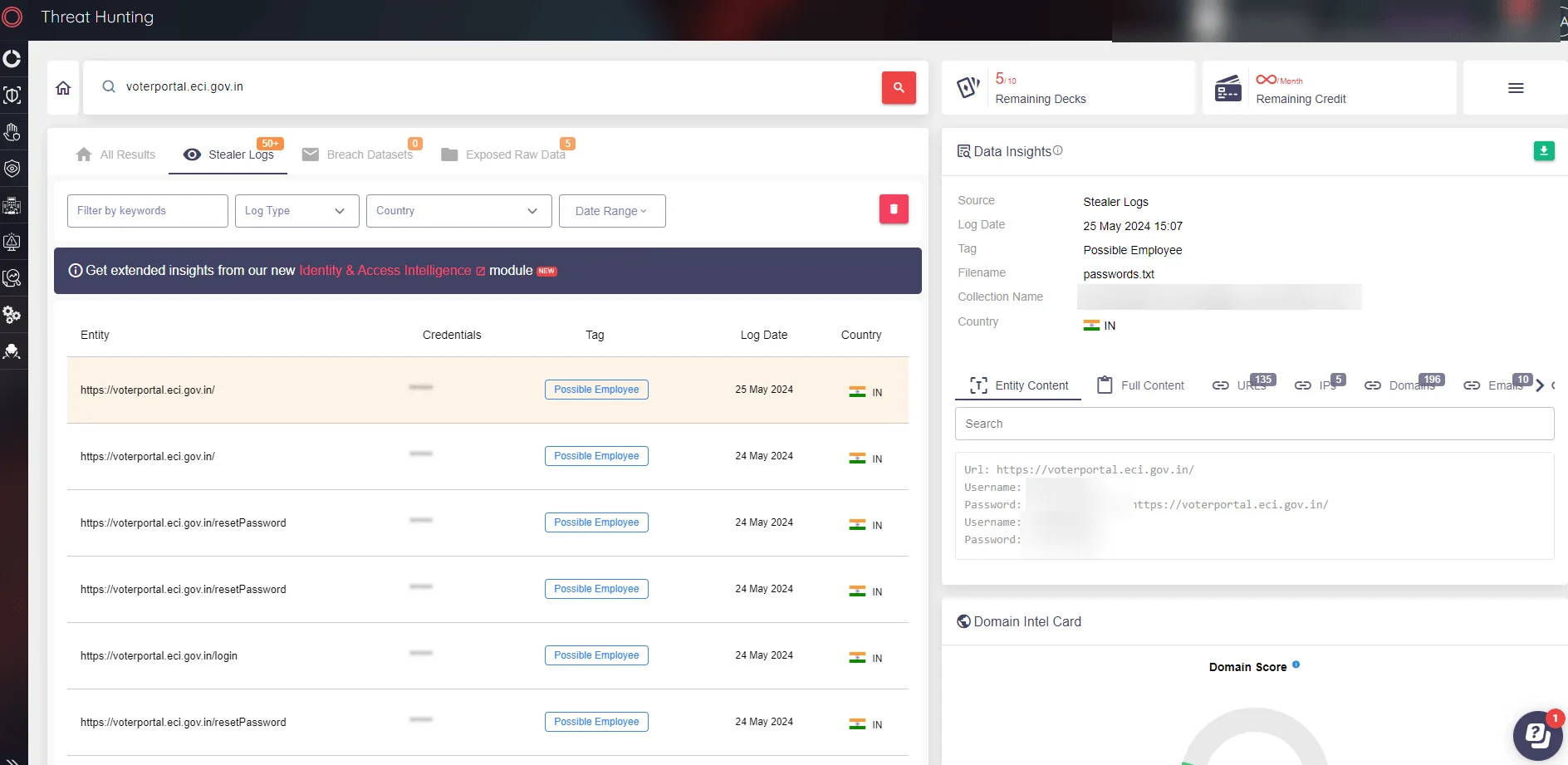The width and height of the screenshot is (1568, 765).
Task: Select the voterportal.eci.gov.in/login entity row
Action: coord(488,656)
